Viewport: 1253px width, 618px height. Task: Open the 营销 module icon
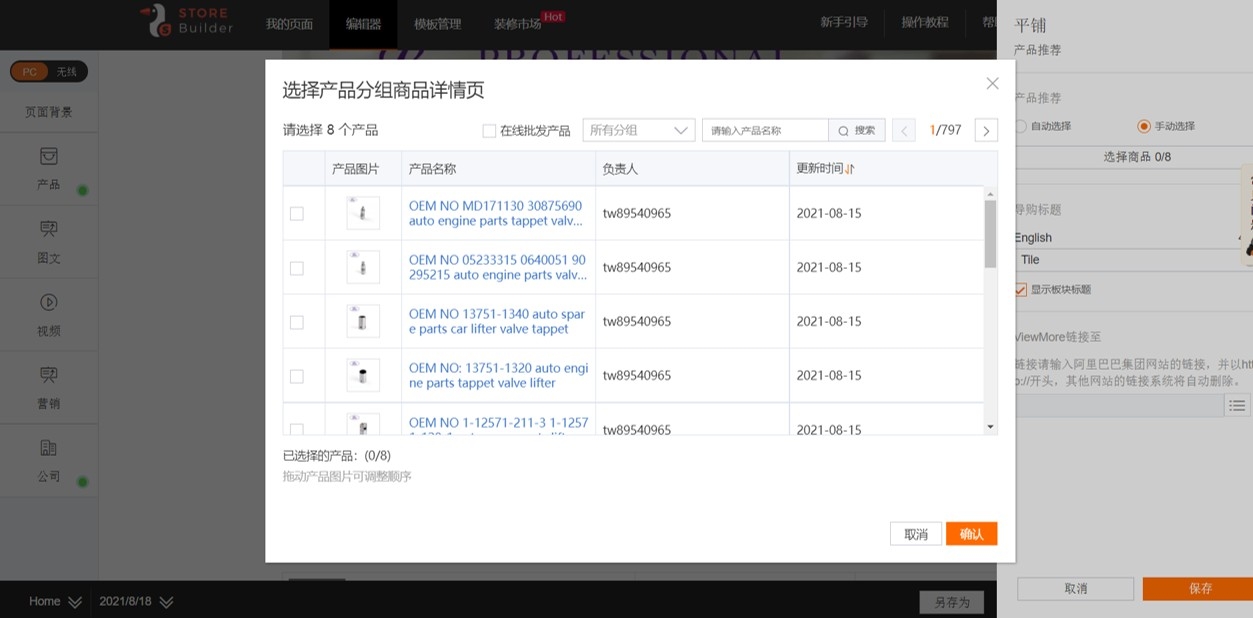[x=48, y=376]
